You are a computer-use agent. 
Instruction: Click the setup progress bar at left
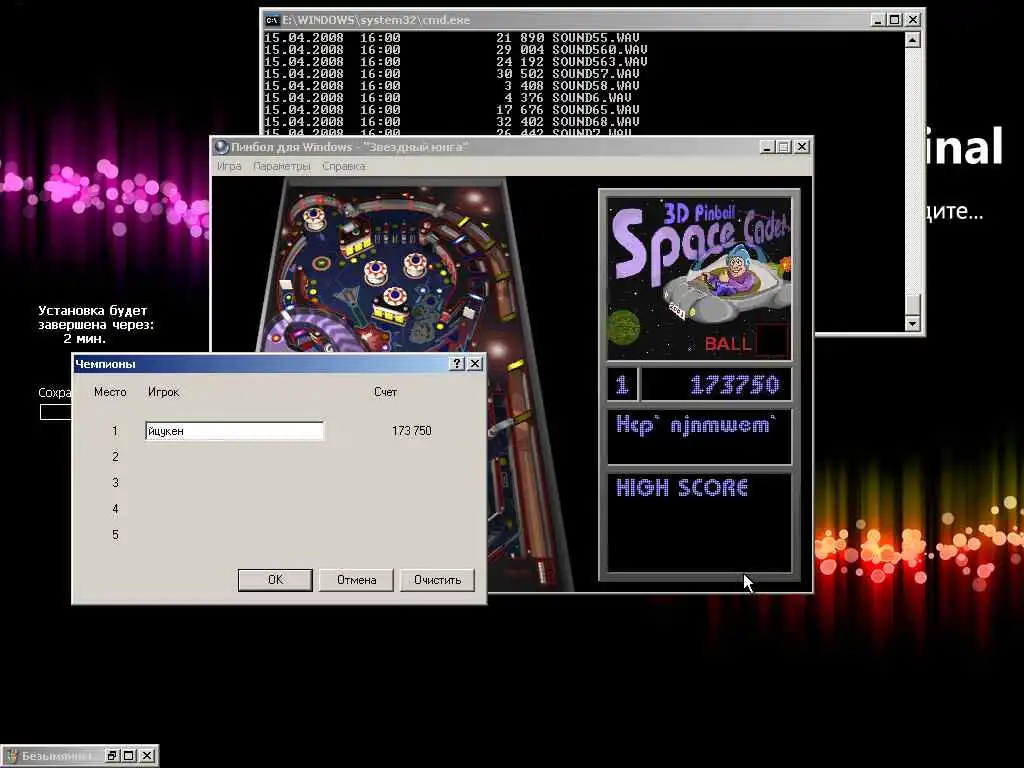56,412
